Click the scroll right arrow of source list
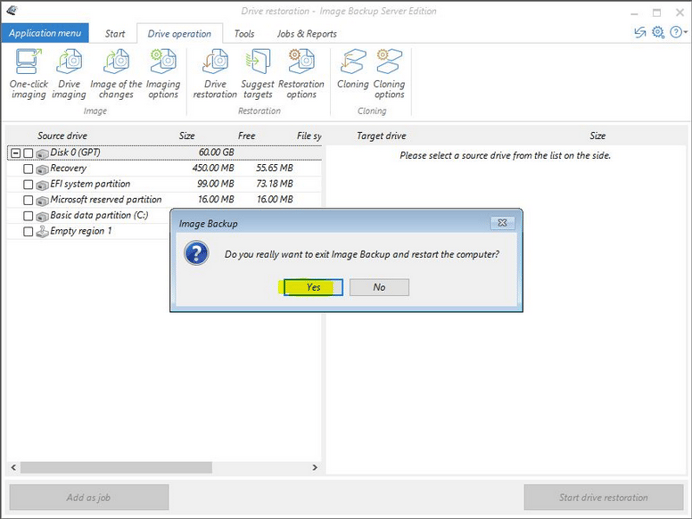692x519 pixels. (x=315, y=467)
